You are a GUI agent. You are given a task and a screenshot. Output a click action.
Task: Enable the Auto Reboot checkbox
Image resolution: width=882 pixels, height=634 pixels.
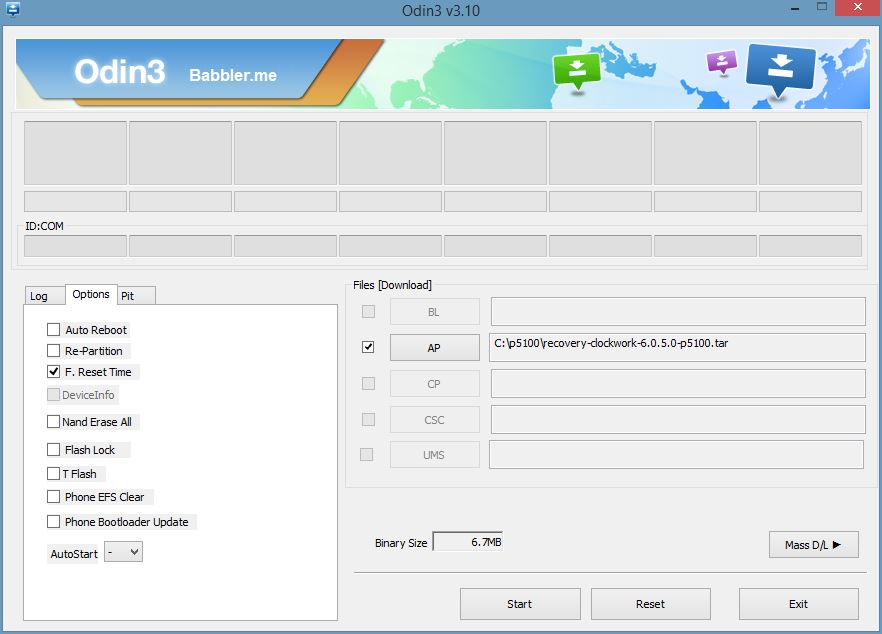point(53,330)
